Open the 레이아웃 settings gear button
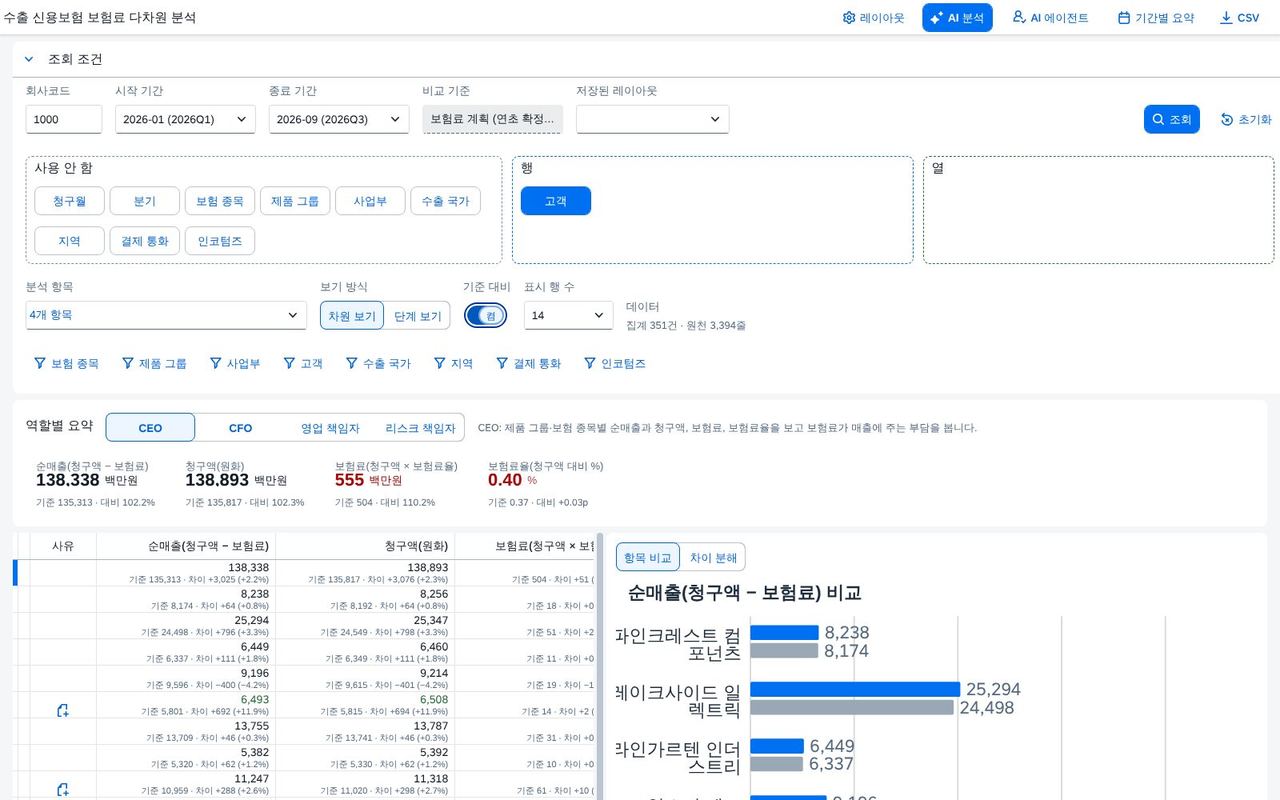This screenshot has height=800, width=1280. [x=873, y=18]
